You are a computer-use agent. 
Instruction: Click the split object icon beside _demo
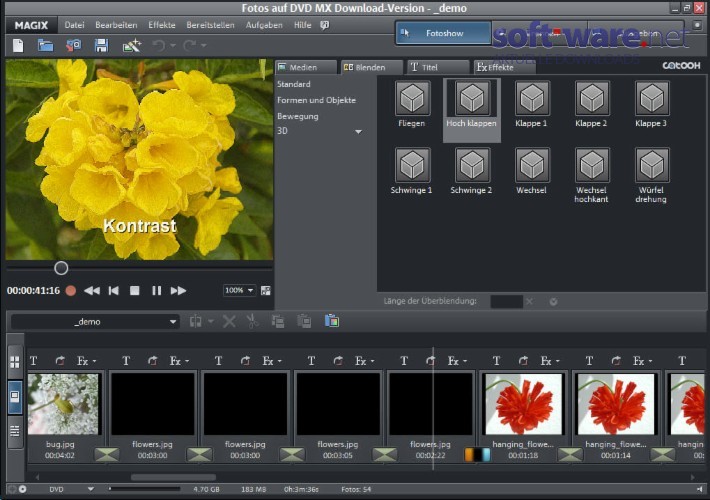tap(196, 321)
